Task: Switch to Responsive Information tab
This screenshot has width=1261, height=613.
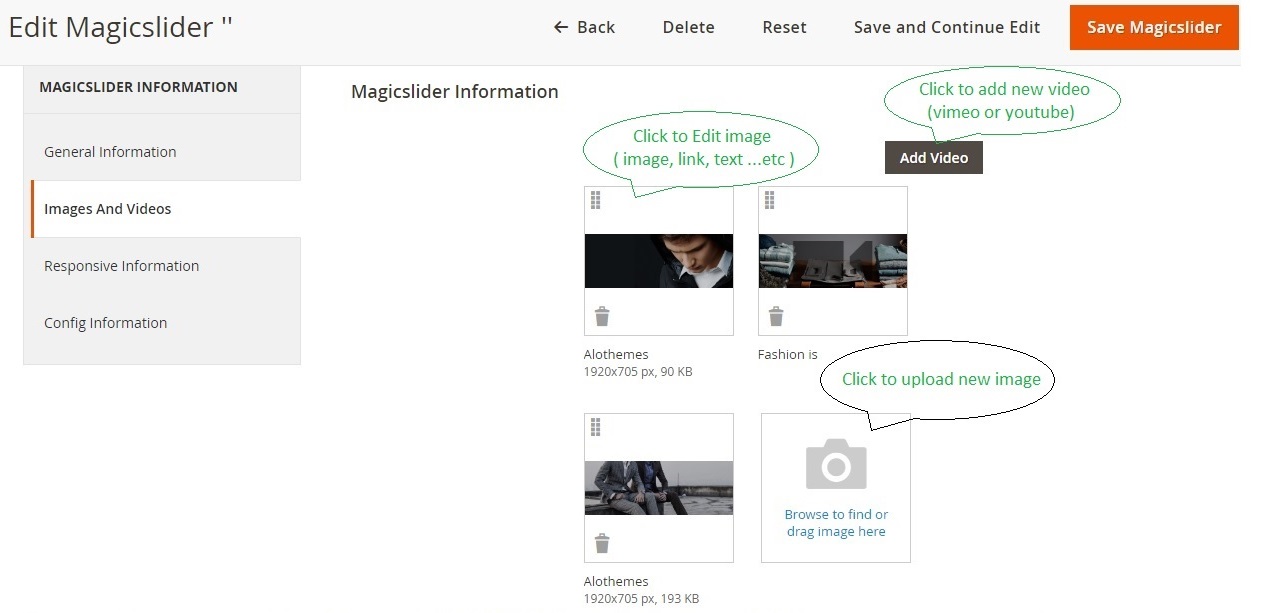Action: coord(121,266)
